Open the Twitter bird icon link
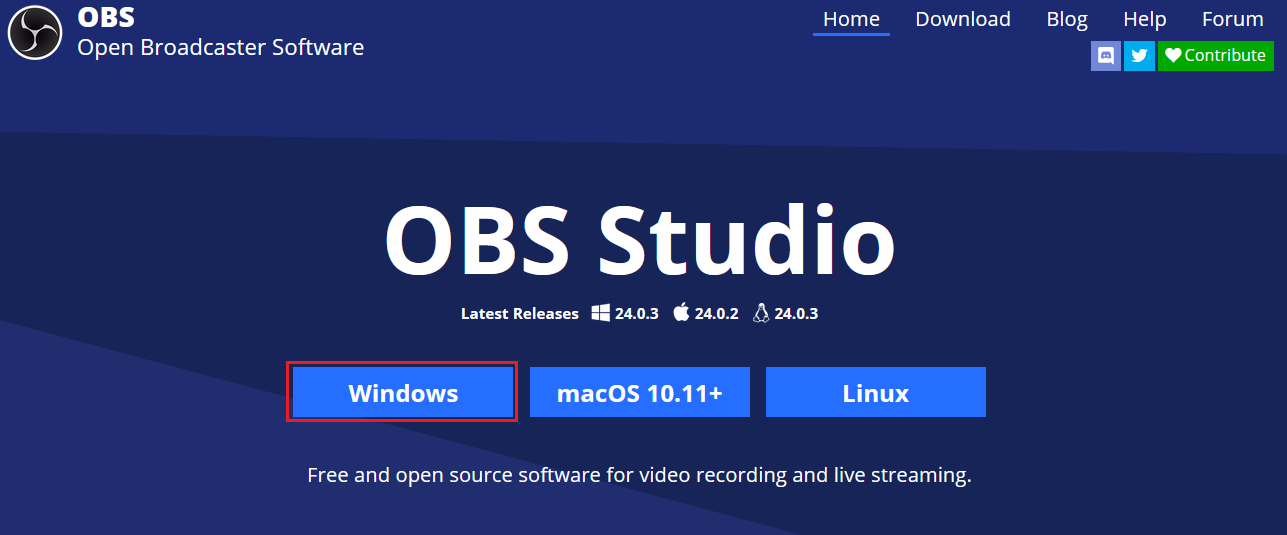Viewport: 1287px width, 535px height. pos(1138,56)
